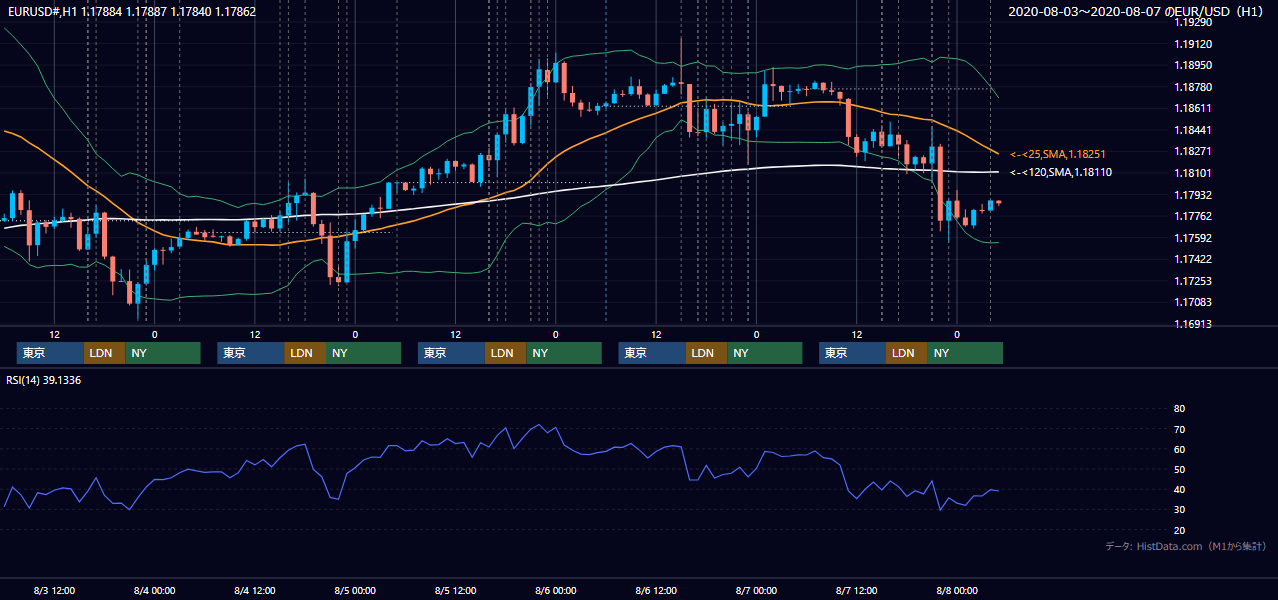This screenshot has height=600, width=1278.
Task: Select the 25 SMA 1.18251 orange label
Action: tap(1057, 154)
